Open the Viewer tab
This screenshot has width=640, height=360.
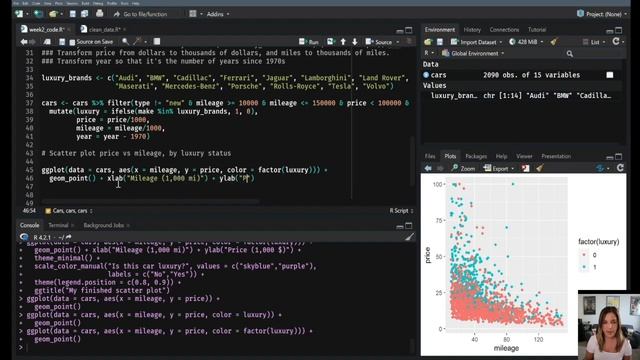tap(524, 156)
